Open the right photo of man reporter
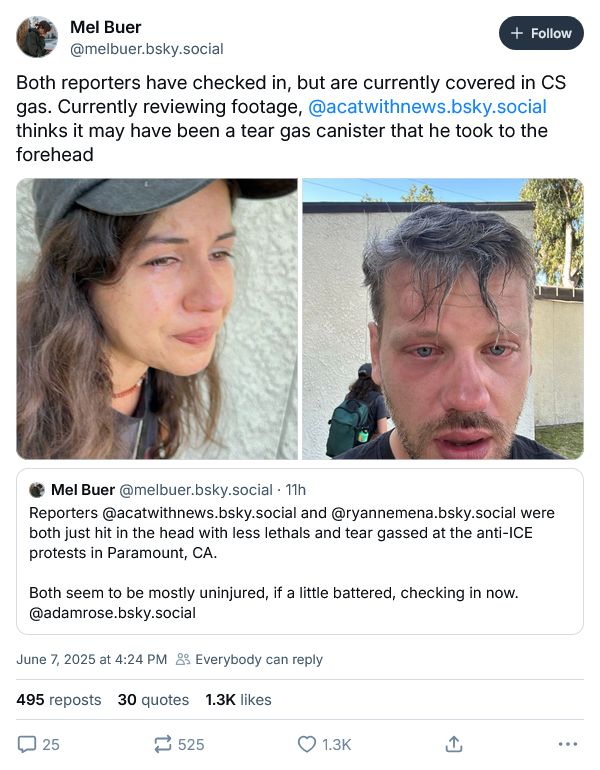The image size is (600, 770). [442, 319]
